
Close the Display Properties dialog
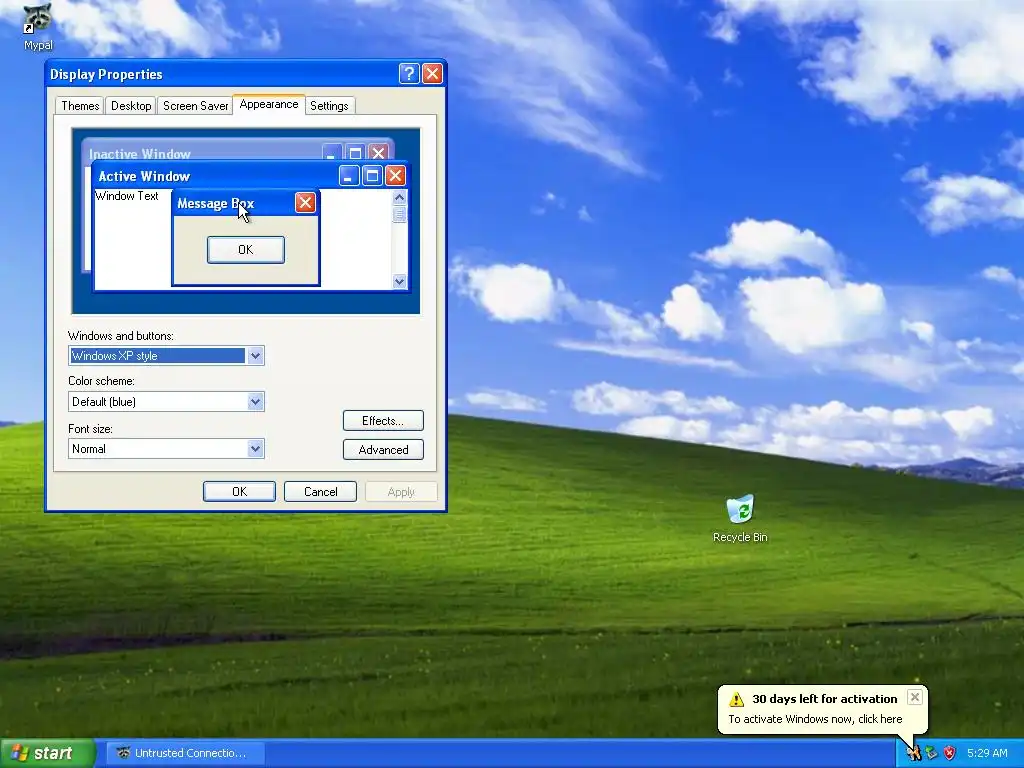point(432,74)
